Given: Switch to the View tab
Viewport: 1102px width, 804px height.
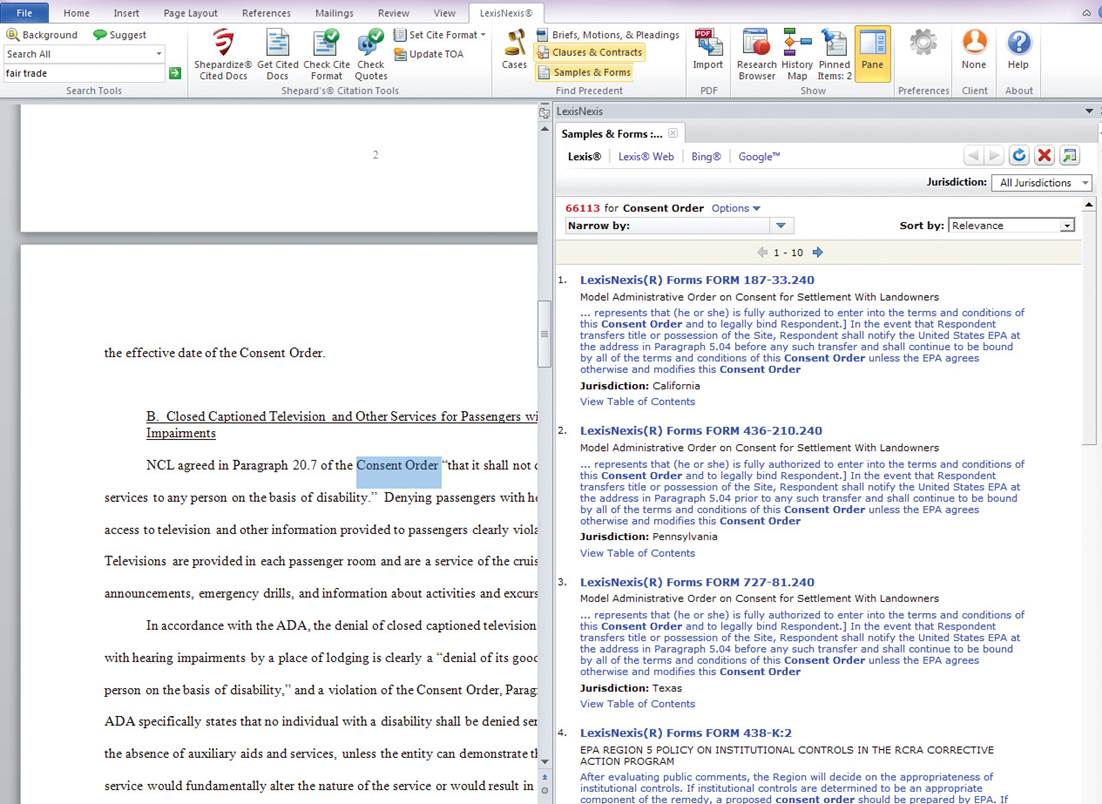Looking at the screenshot, I should (x=444, y=13).
